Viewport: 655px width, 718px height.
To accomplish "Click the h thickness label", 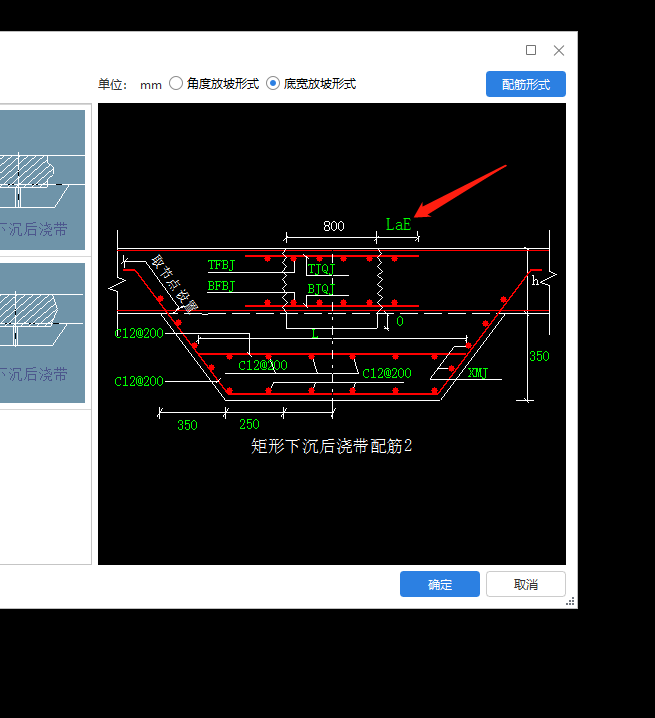I will click(x=535, y=281).
